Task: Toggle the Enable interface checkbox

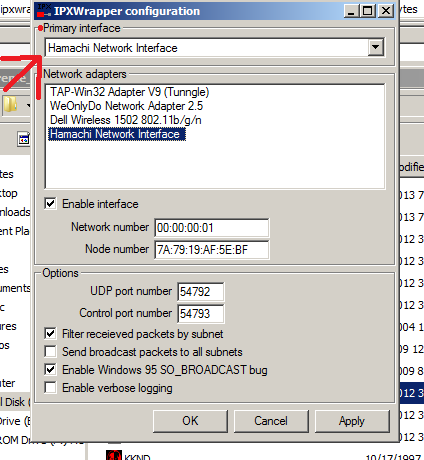Action: pos(50,204)
